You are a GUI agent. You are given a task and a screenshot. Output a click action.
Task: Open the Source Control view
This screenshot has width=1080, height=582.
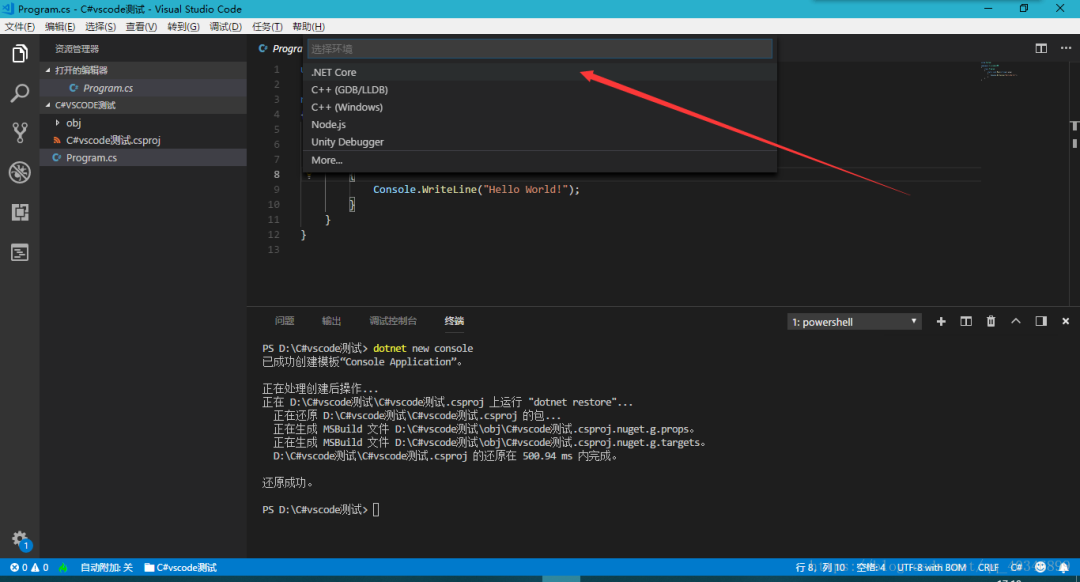coord(19,133)
